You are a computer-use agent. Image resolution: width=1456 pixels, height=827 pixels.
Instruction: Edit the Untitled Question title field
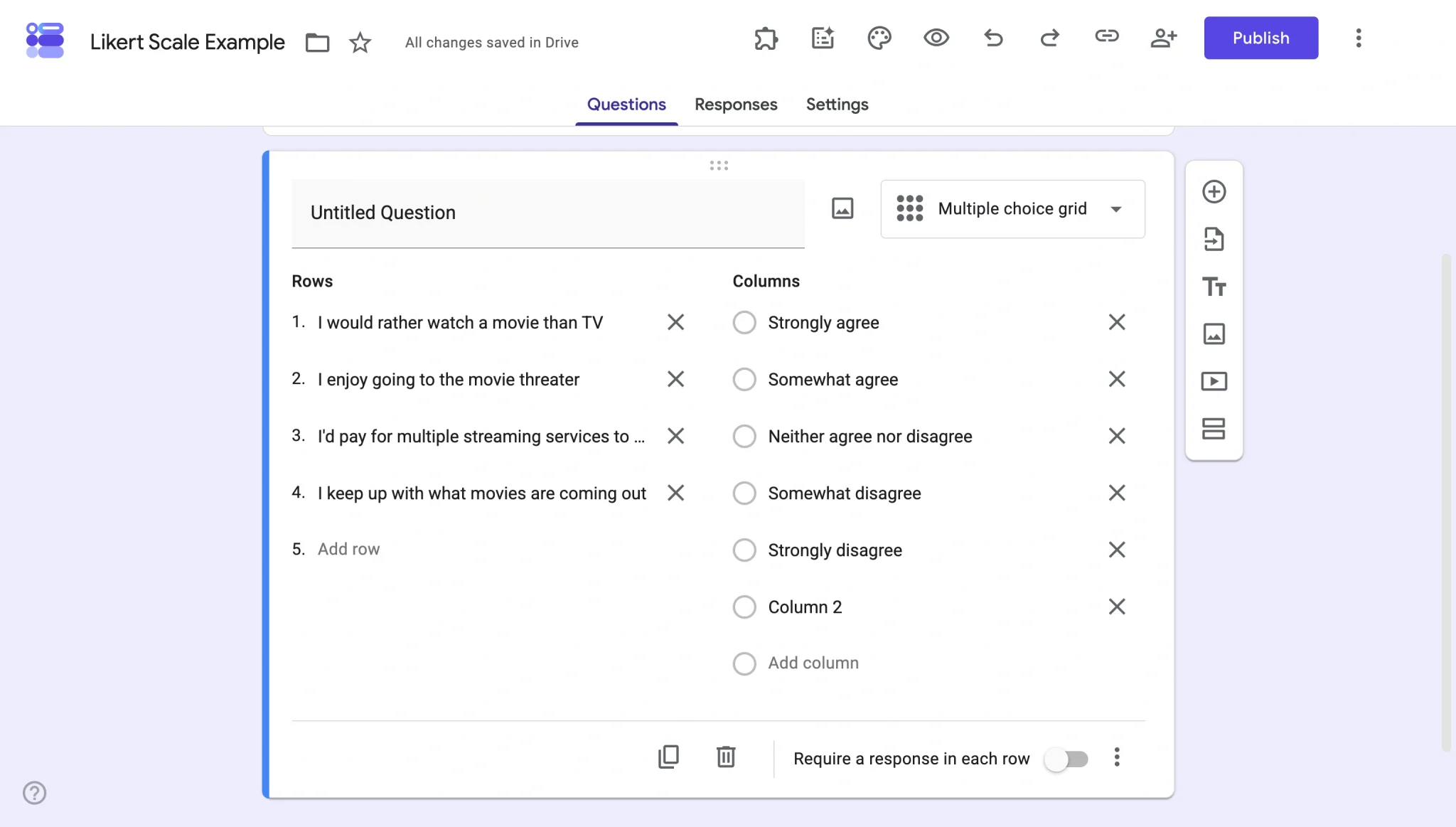tap(547, 213)
